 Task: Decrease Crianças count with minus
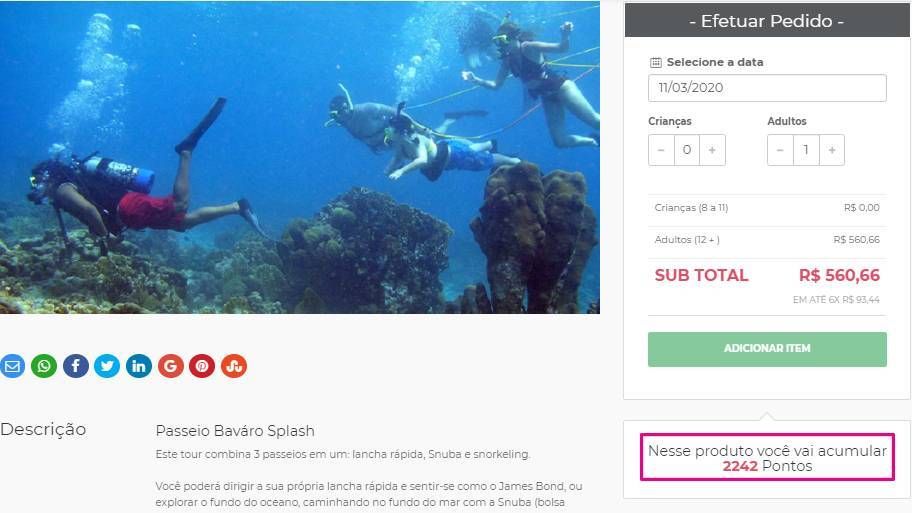(661, 150)
